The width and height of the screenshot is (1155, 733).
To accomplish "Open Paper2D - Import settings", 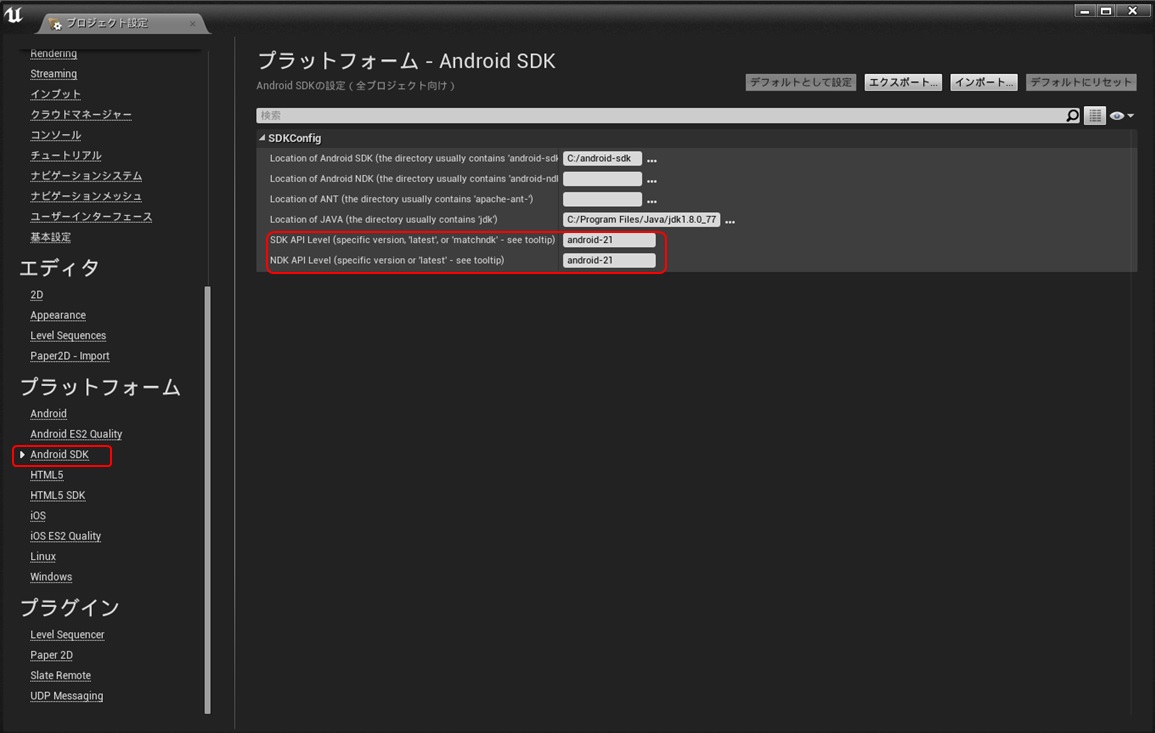I will coord(69,356).
